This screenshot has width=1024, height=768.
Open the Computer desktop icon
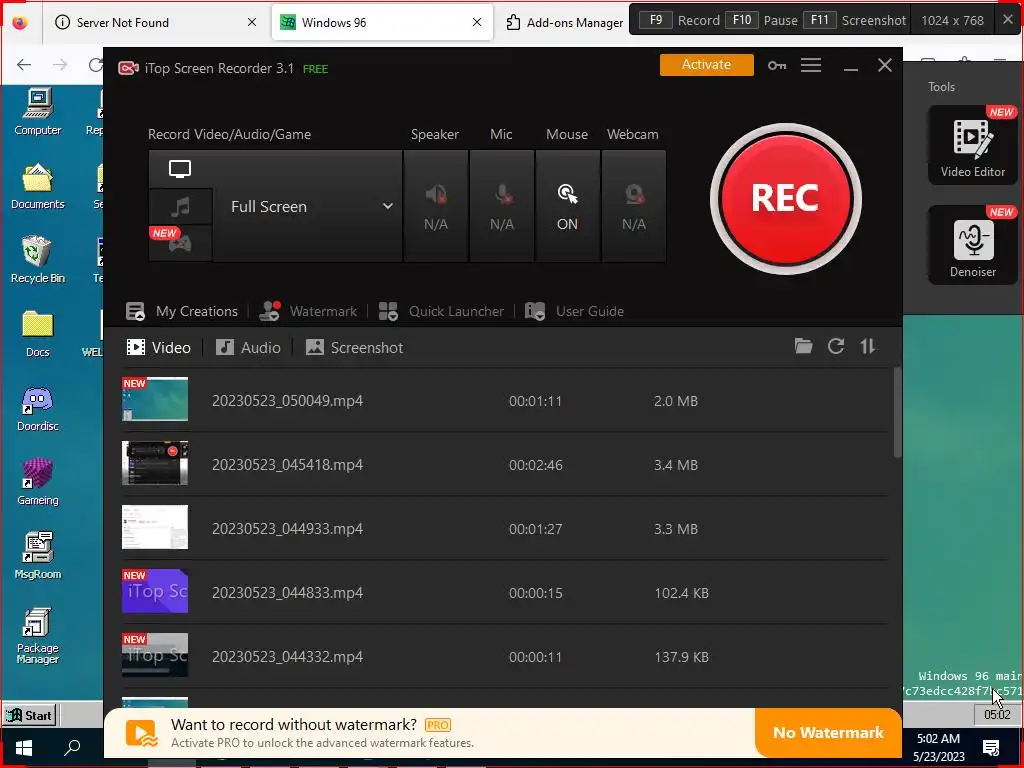coord(38,112)
